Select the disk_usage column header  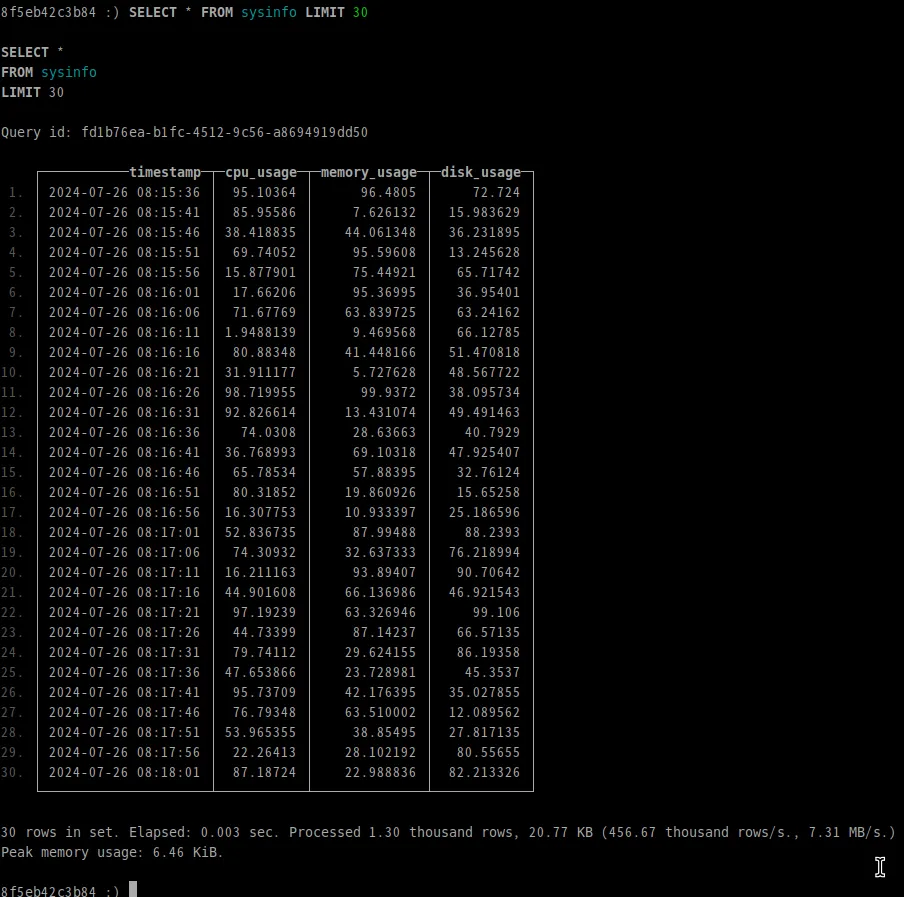pyautogui.click(x=481, y=172)
